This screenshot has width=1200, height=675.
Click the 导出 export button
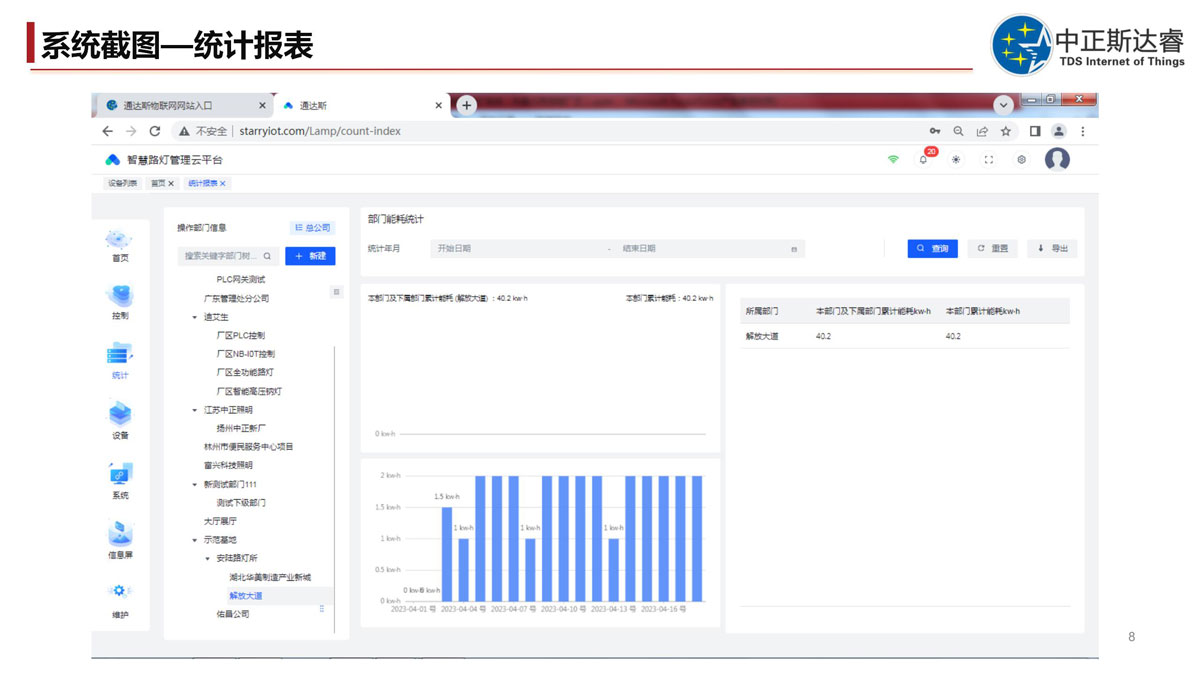tap(1052, 248)
